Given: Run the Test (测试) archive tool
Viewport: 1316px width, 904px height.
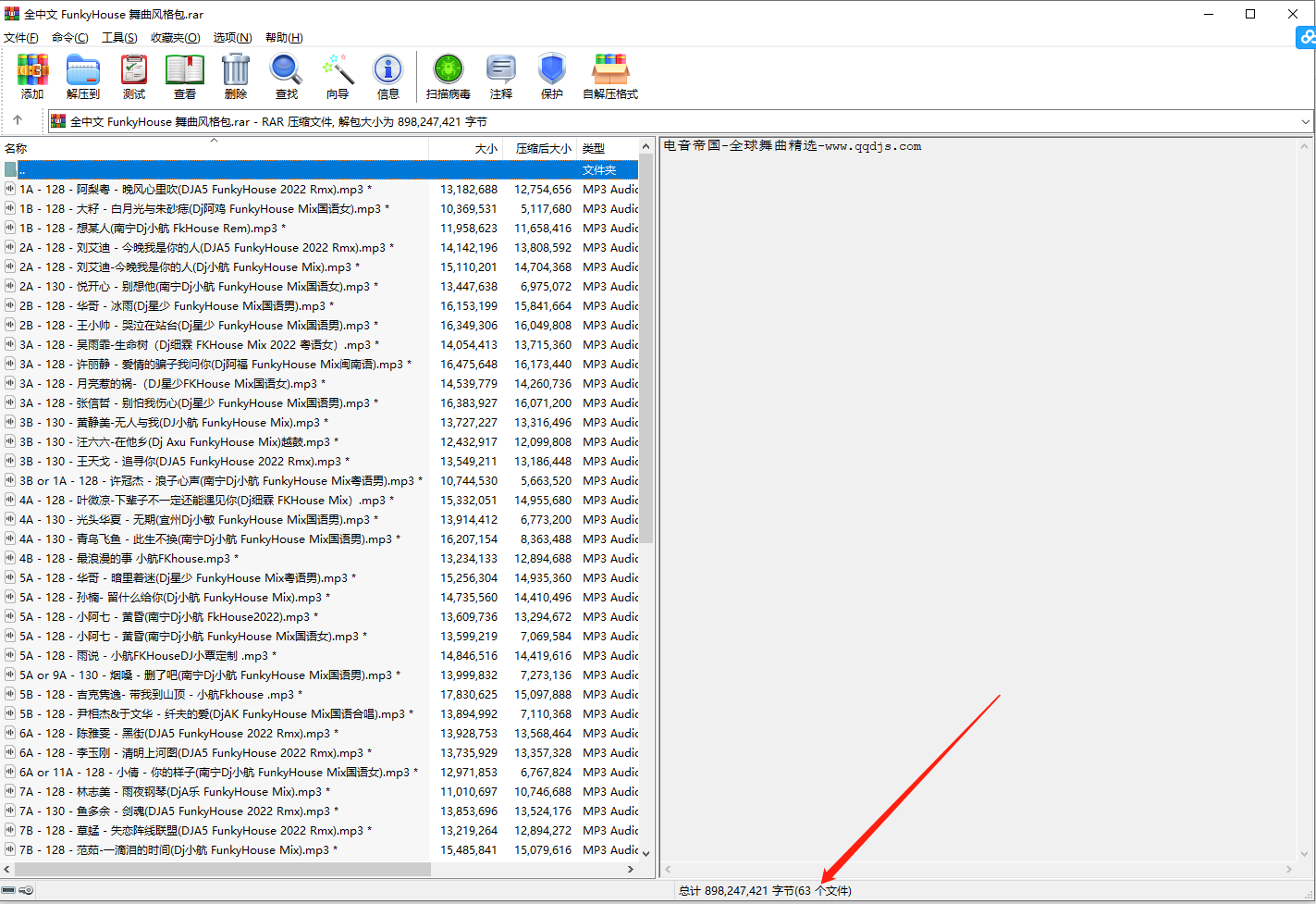Looking at the screenshot, I should [134, 76].
